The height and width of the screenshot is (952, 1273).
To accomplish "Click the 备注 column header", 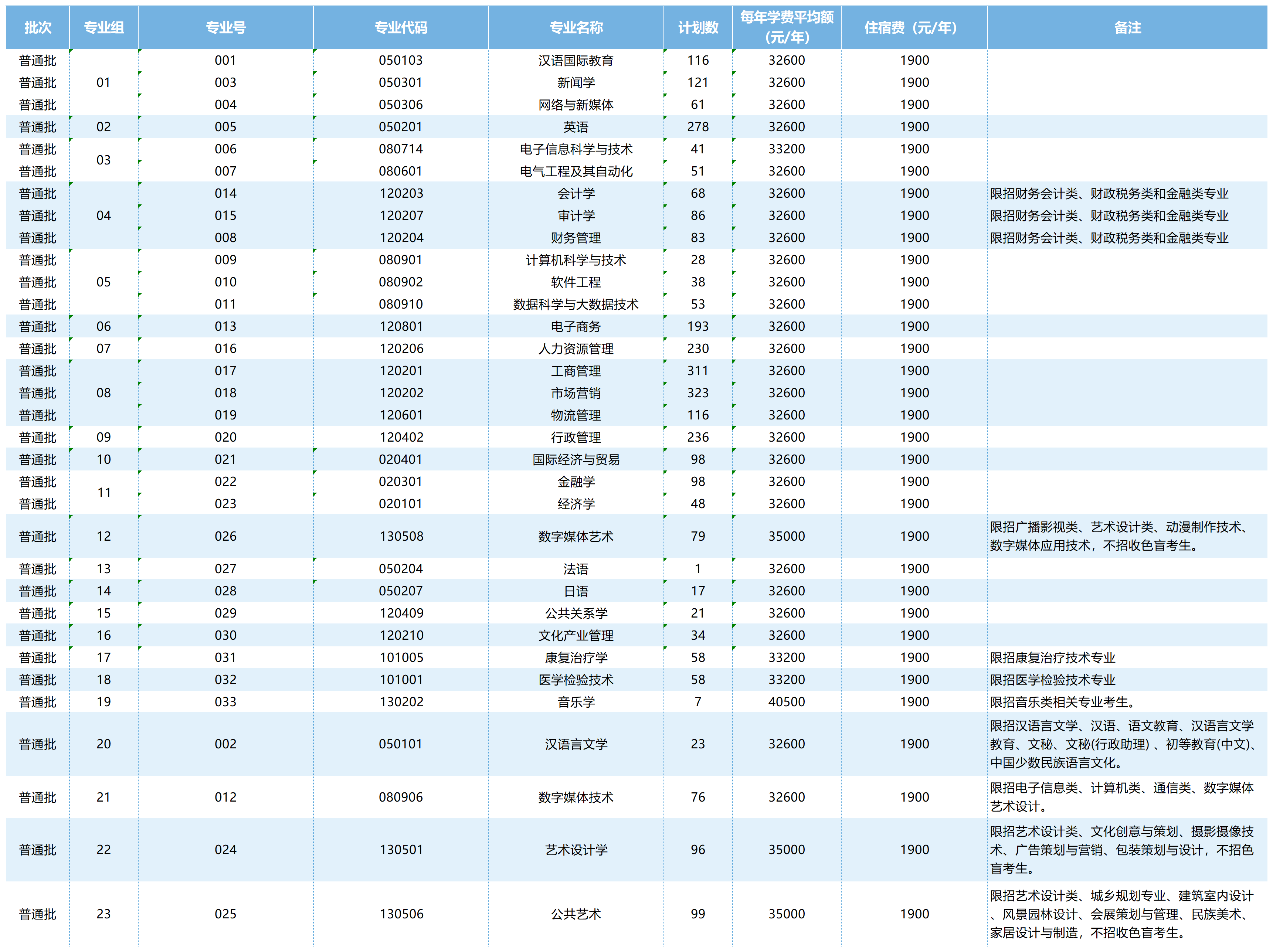I will (1127, 28).
